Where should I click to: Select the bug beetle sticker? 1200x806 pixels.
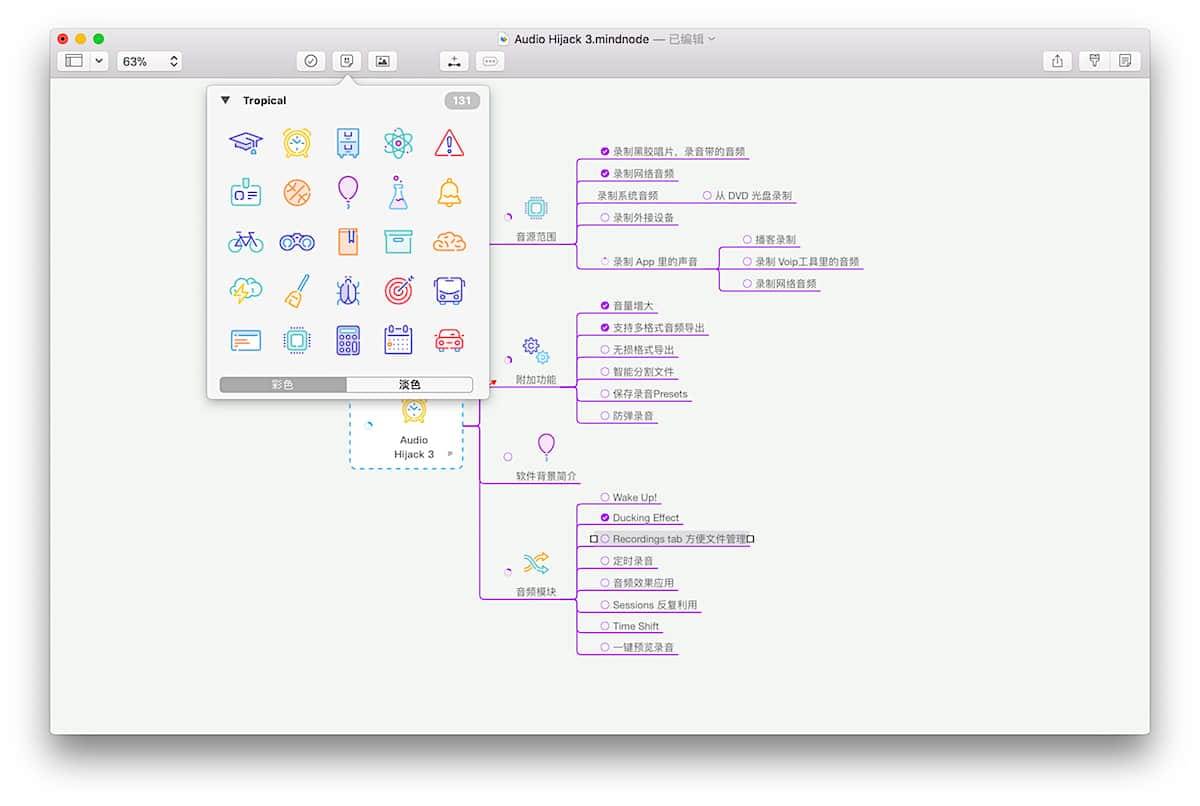tap(348, 290)
